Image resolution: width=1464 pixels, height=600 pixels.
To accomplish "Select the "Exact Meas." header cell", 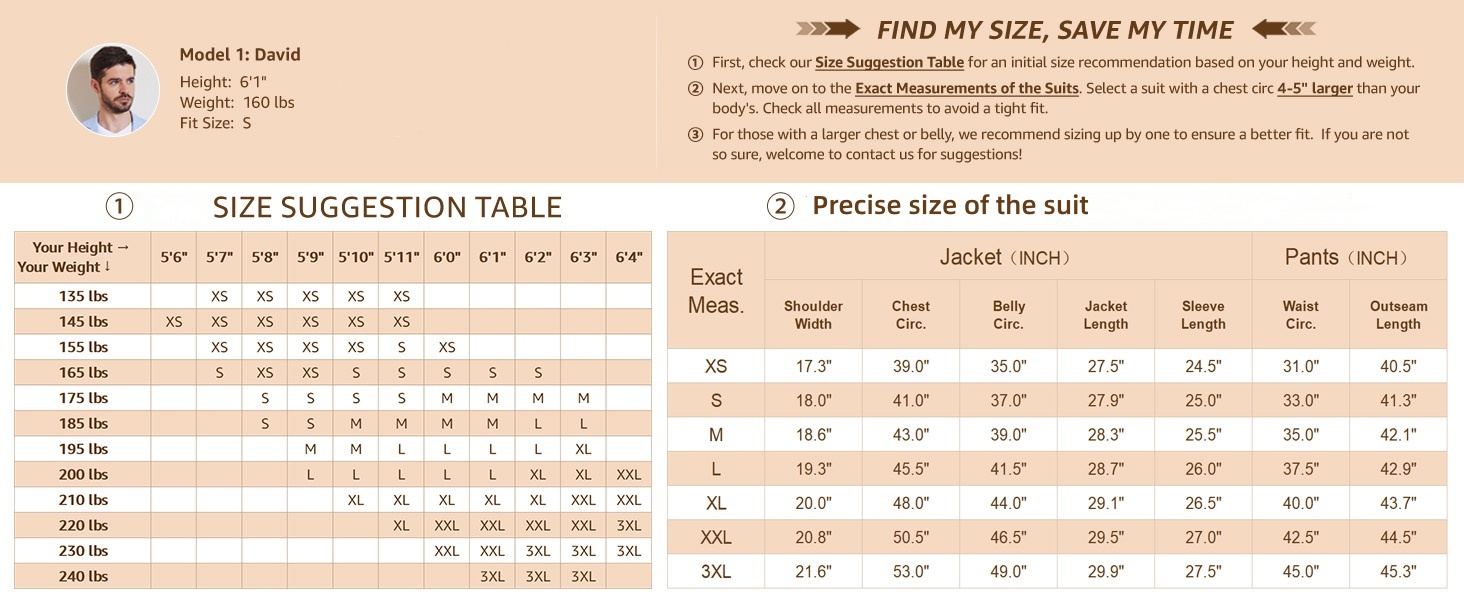I will 716,290.
